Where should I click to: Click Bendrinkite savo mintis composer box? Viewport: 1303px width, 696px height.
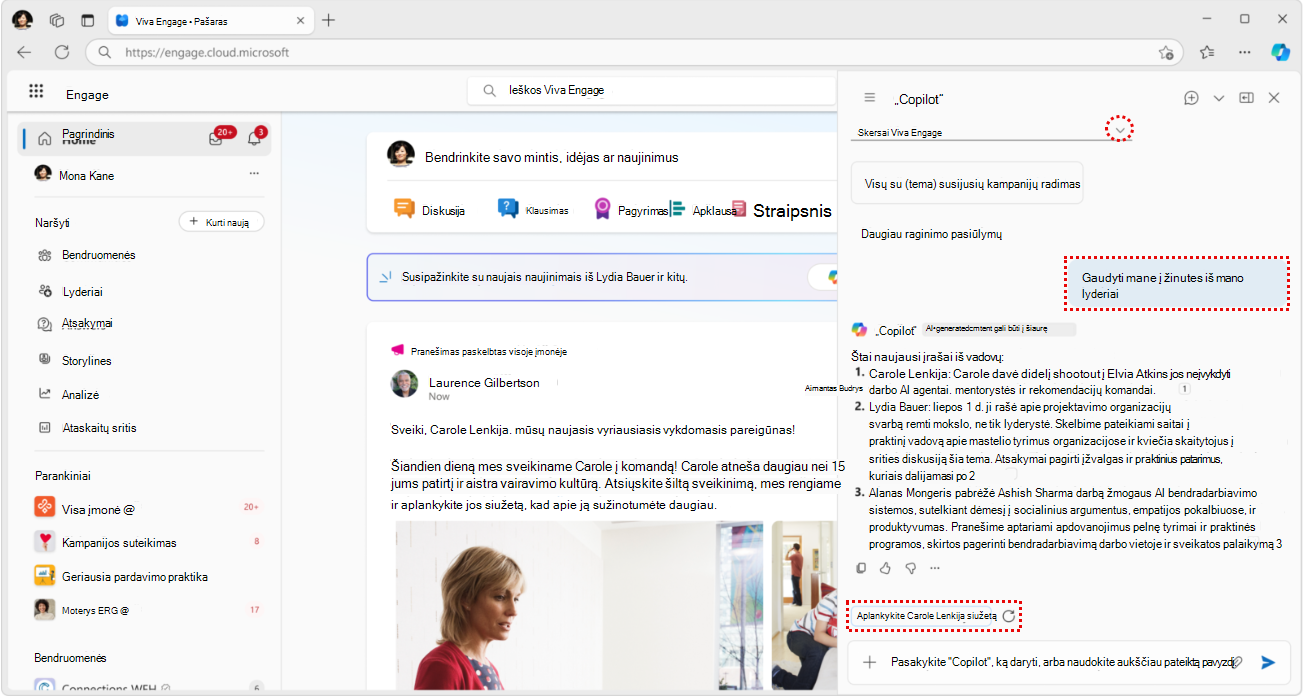pos(552,157)
